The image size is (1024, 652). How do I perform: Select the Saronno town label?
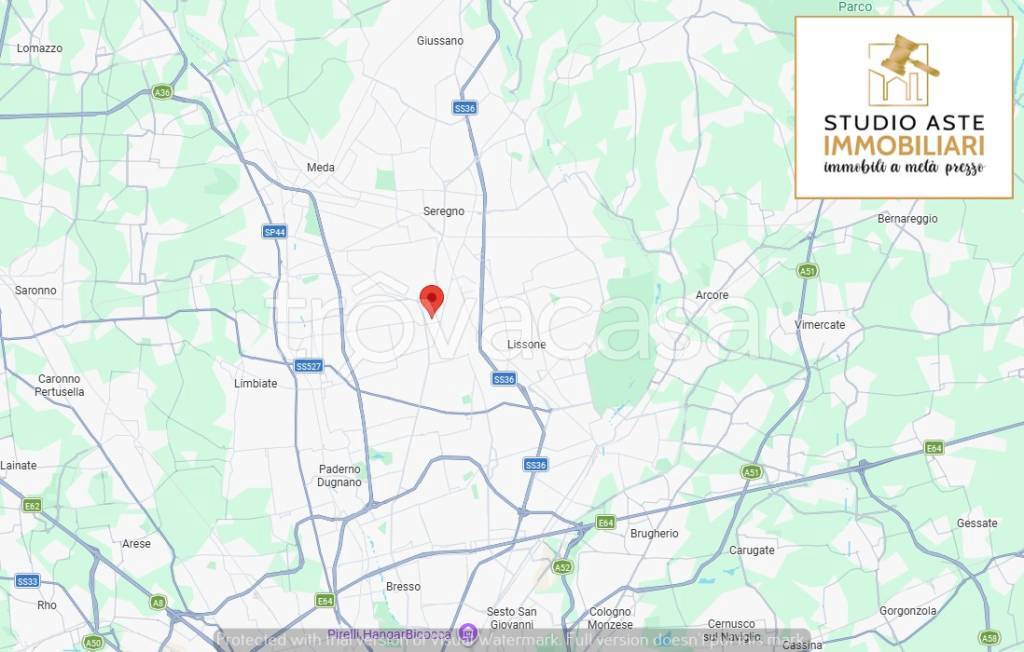click(35, 290)
